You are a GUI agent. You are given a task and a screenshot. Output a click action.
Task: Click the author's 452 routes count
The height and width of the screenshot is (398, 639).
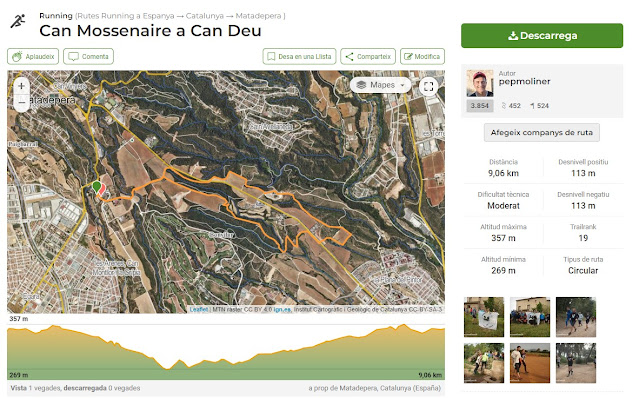[x=511, y=106]
